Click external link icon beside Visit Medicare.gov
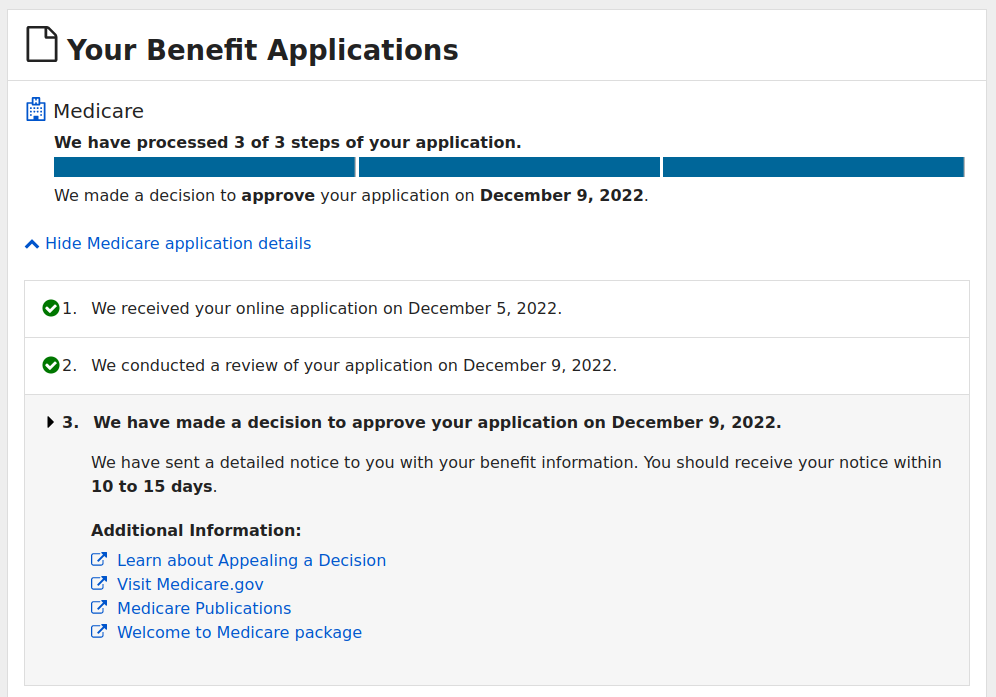The height and width of the screenshot is (697, 996). (x=98, y=583)
